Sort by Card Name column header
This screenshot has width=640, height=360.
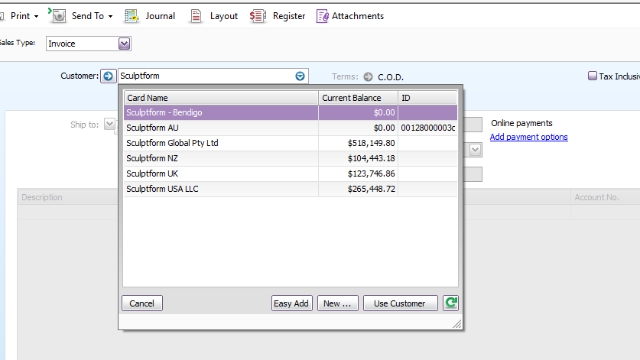pyautogui.click(x=221, y=98)
